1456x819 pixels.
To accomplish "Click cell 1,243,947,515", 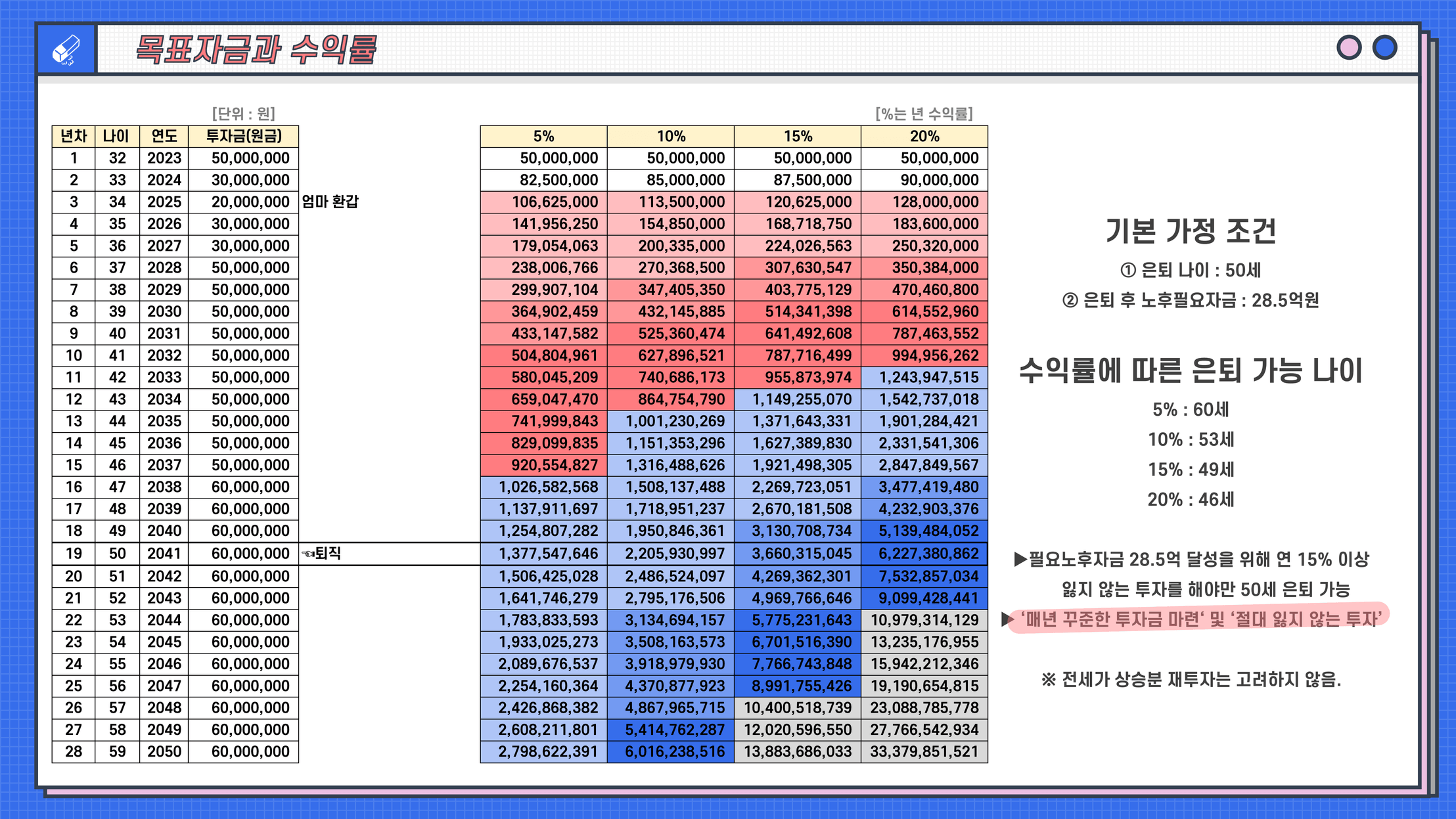I will pos(924,377).
